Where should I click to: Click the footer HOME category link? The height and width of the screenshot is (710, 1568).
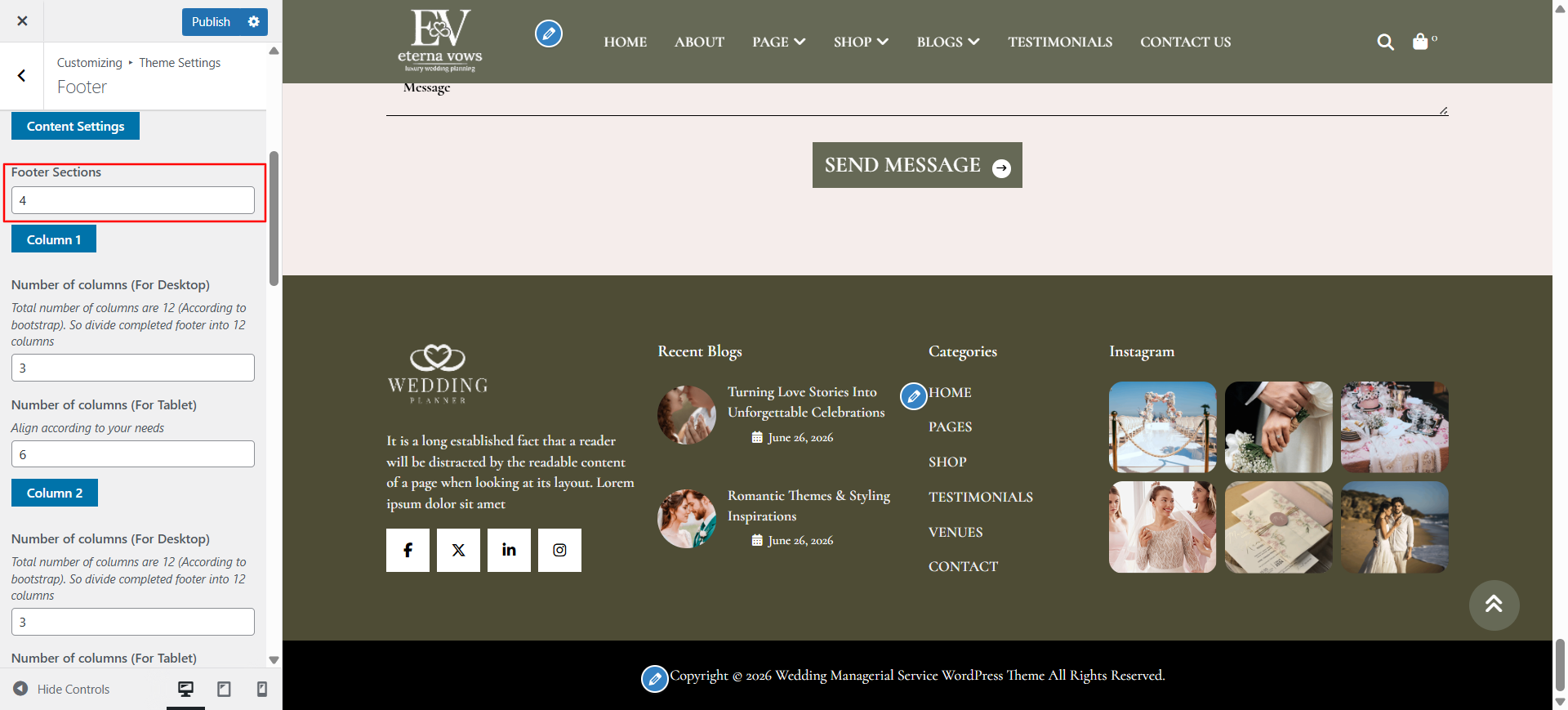coord(950,392)
